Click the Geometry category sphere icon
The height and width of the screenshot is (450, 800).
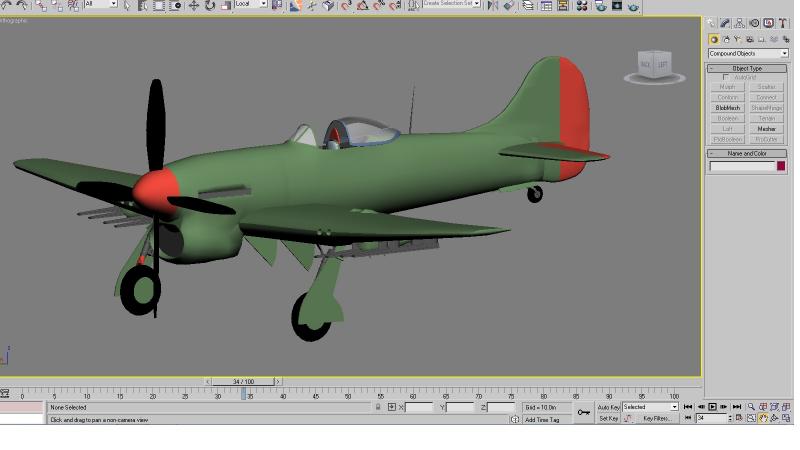[x=713, y=39]
